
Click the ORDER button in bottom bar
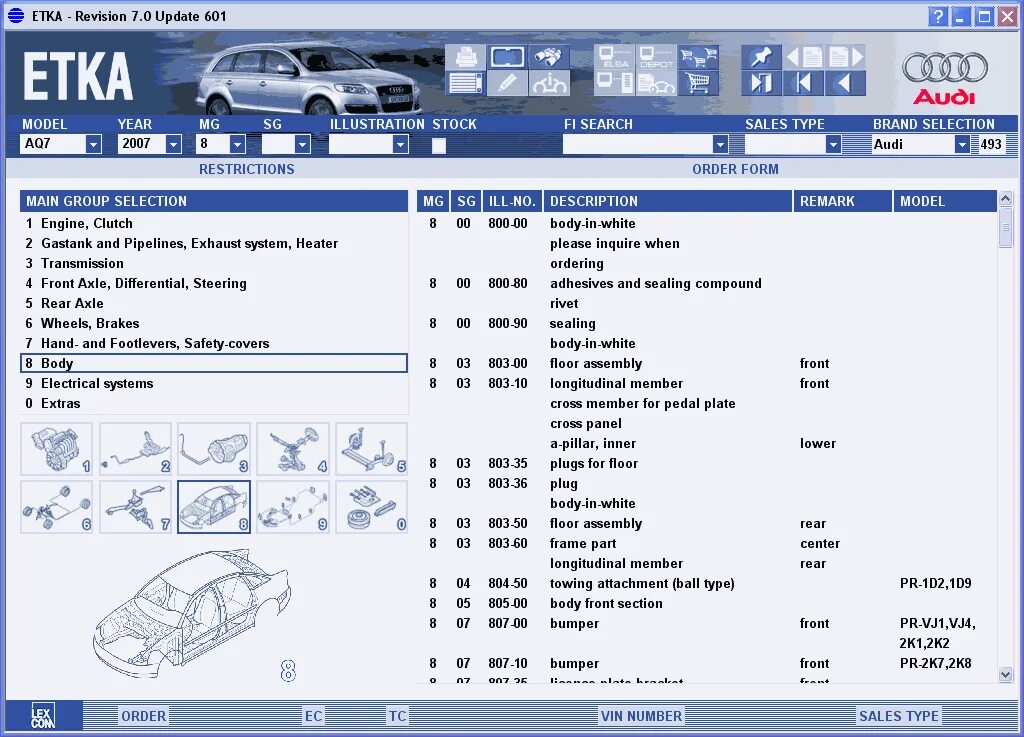[144, 716]
